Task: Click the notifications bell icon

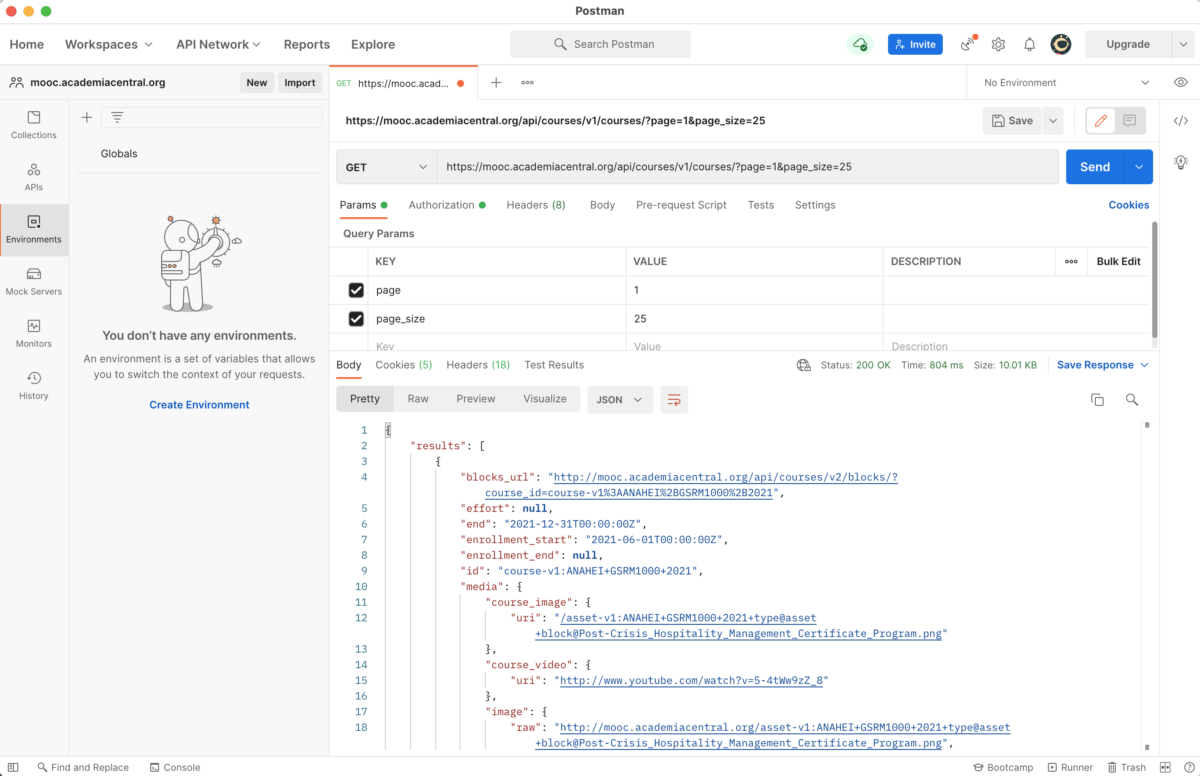Action: [x=1029, y=44]
